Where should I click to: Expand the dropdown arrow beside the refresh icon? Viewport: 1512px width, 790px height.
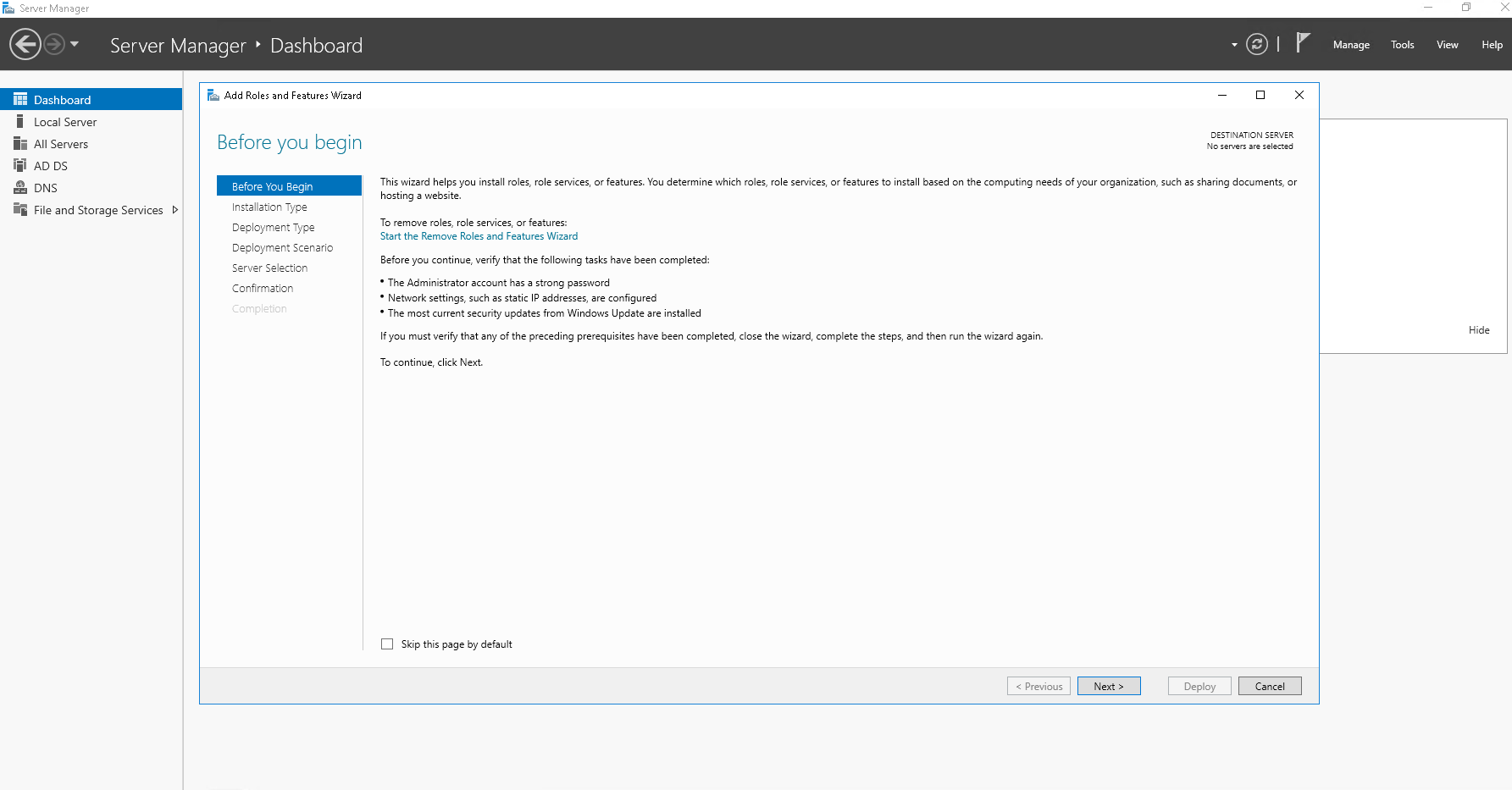[x=1234, y=45]
